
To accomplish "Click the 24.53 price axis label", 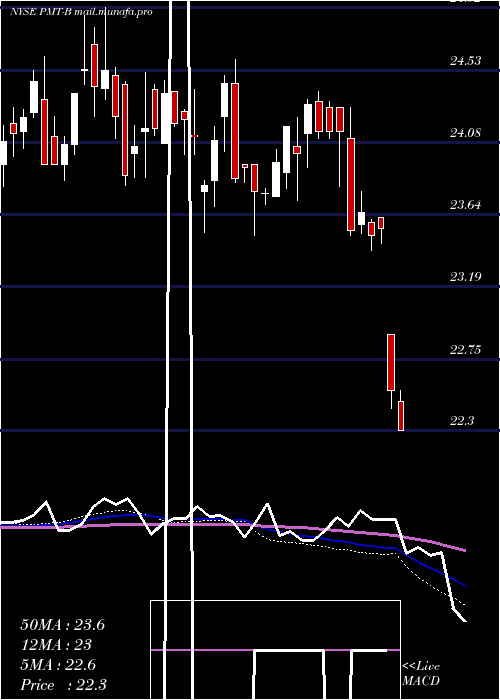I will pyautogui.click(x=465, y=61).
